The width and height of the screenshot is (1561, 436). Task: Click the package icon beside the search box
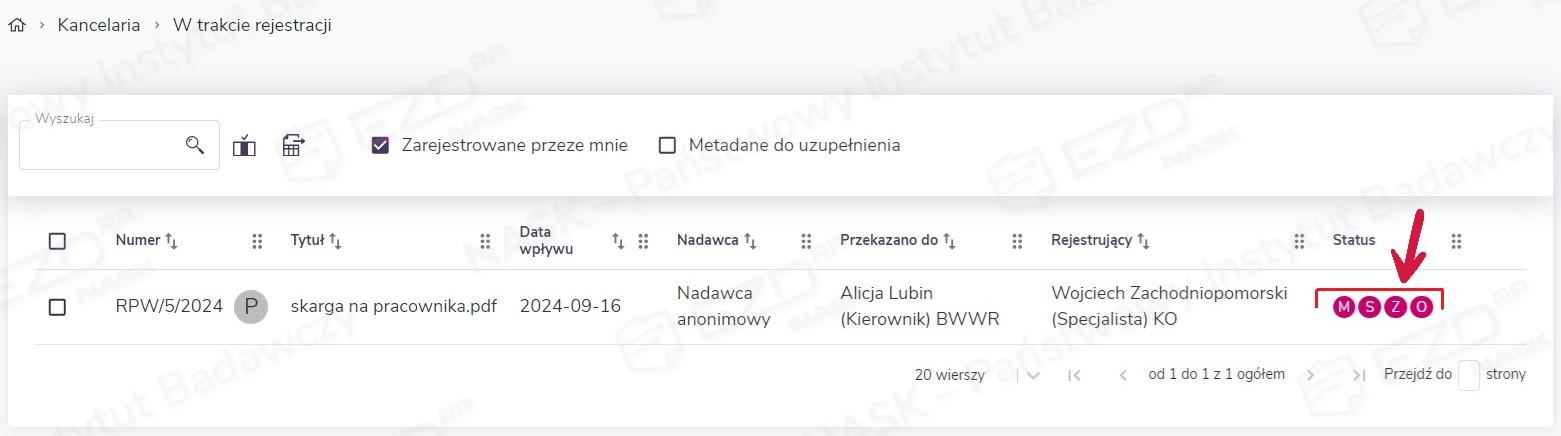(x=244, y=146)
